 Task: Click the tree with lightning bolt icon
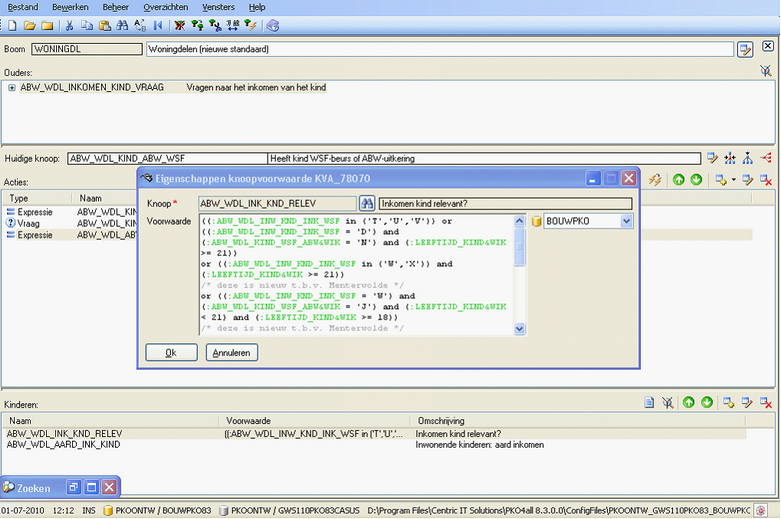[x=251, y=25]
